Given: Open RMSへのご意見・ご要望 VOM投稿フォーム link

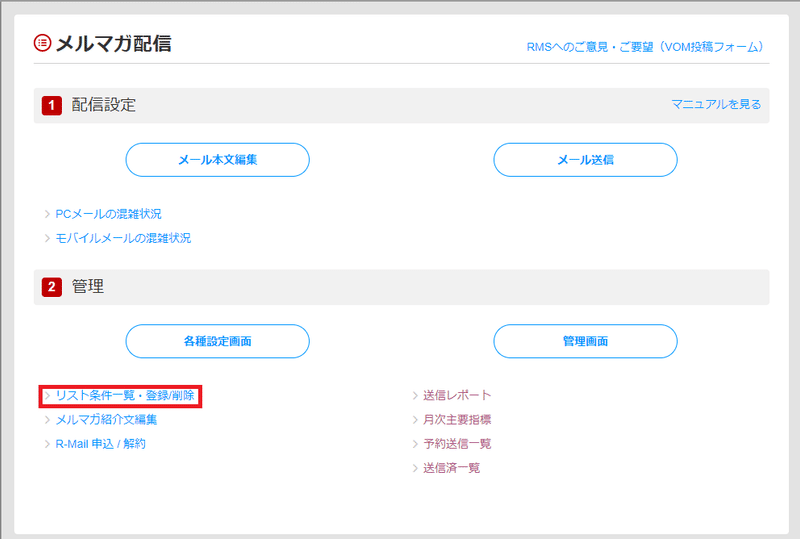Looking at the screenshot, I should click(645, 47).
